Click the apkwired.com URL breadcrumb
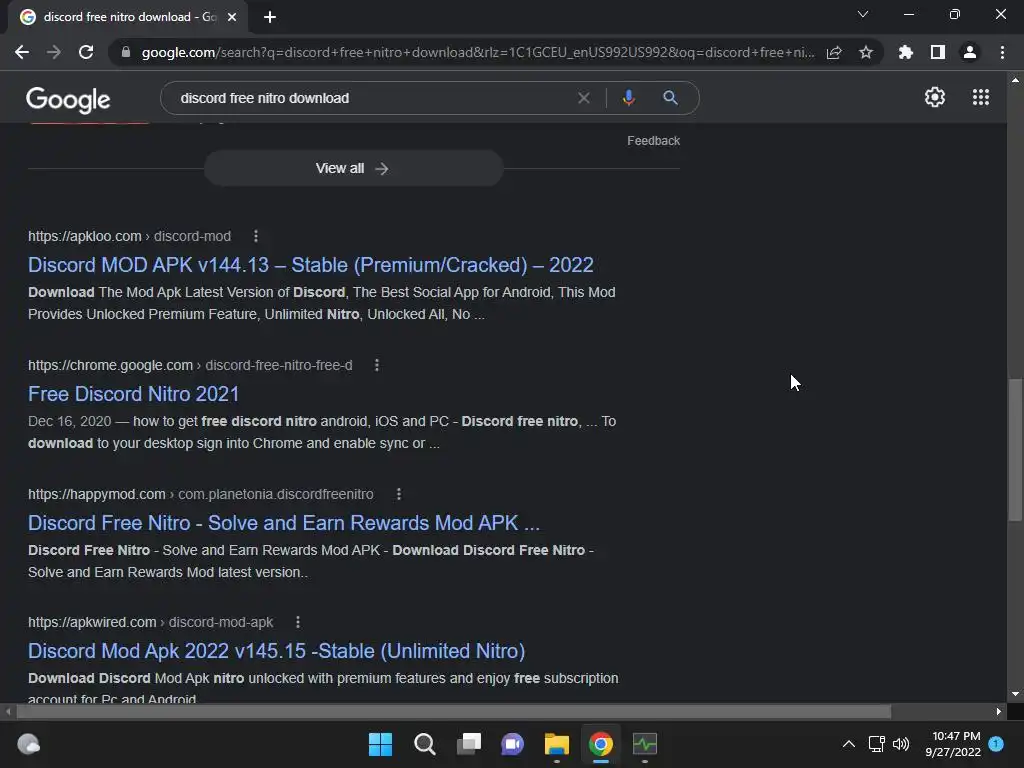The width and height of the screenshot is (1024, 768). pyautogui.click(x=150, y=622)
